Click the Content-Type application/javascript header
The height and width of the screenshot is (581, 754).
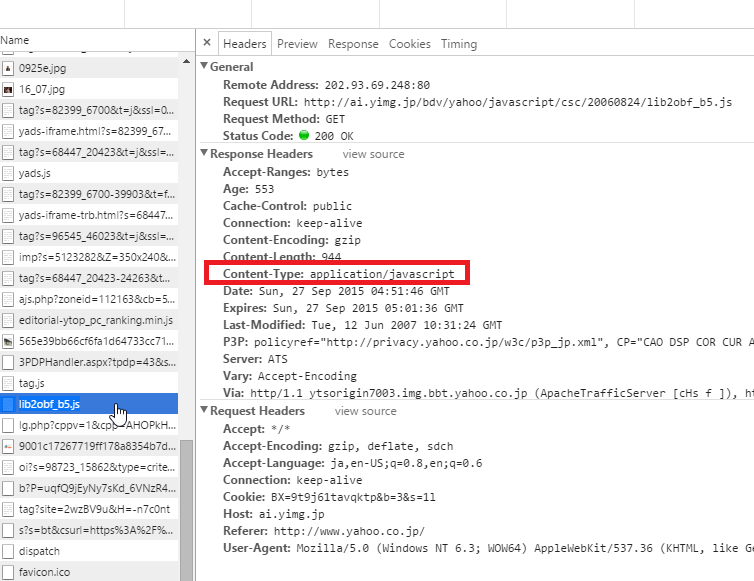(339, 274)
